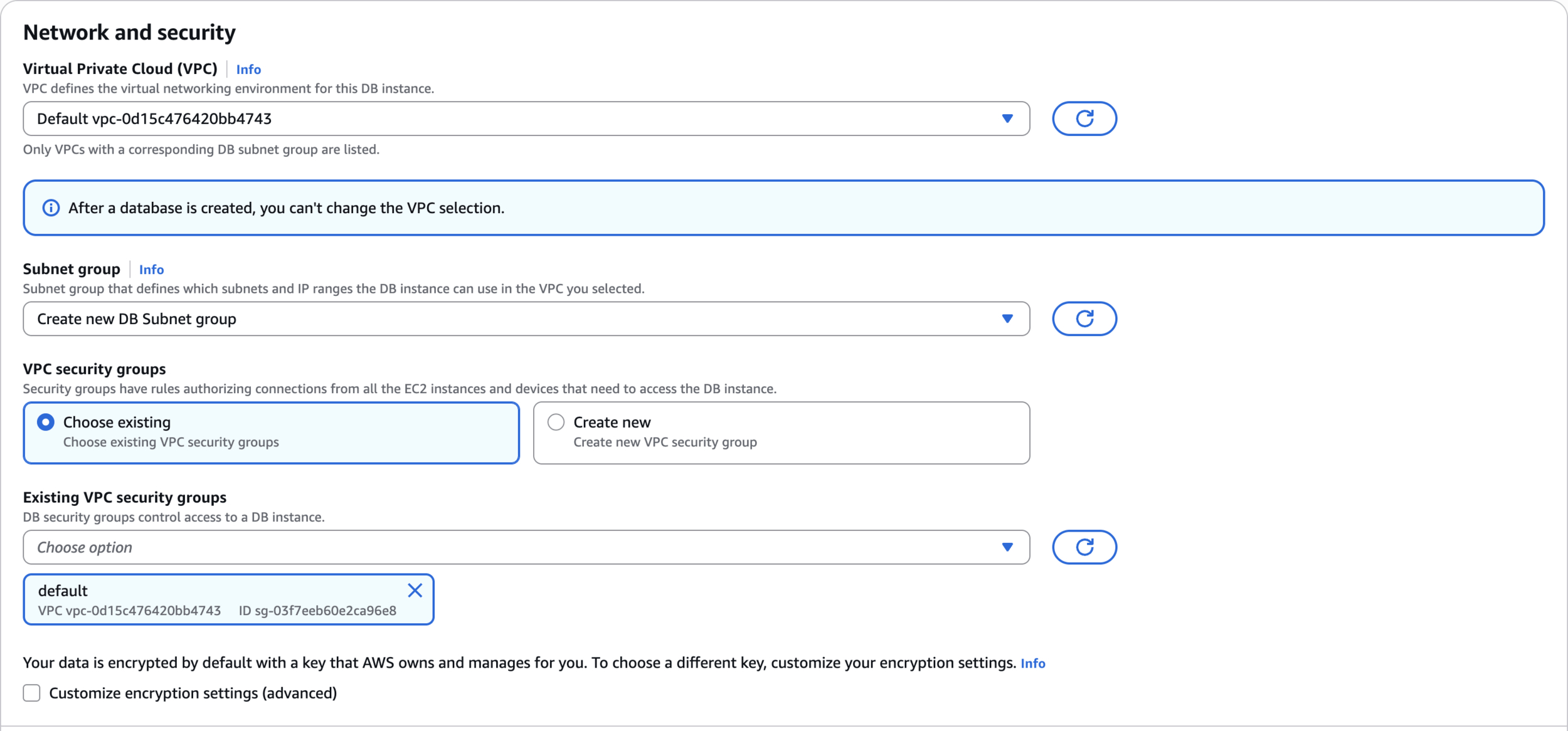Screen dimensions: 1568x731
Task: Open Info link next to VPC
Action: [x=248, y=70]
